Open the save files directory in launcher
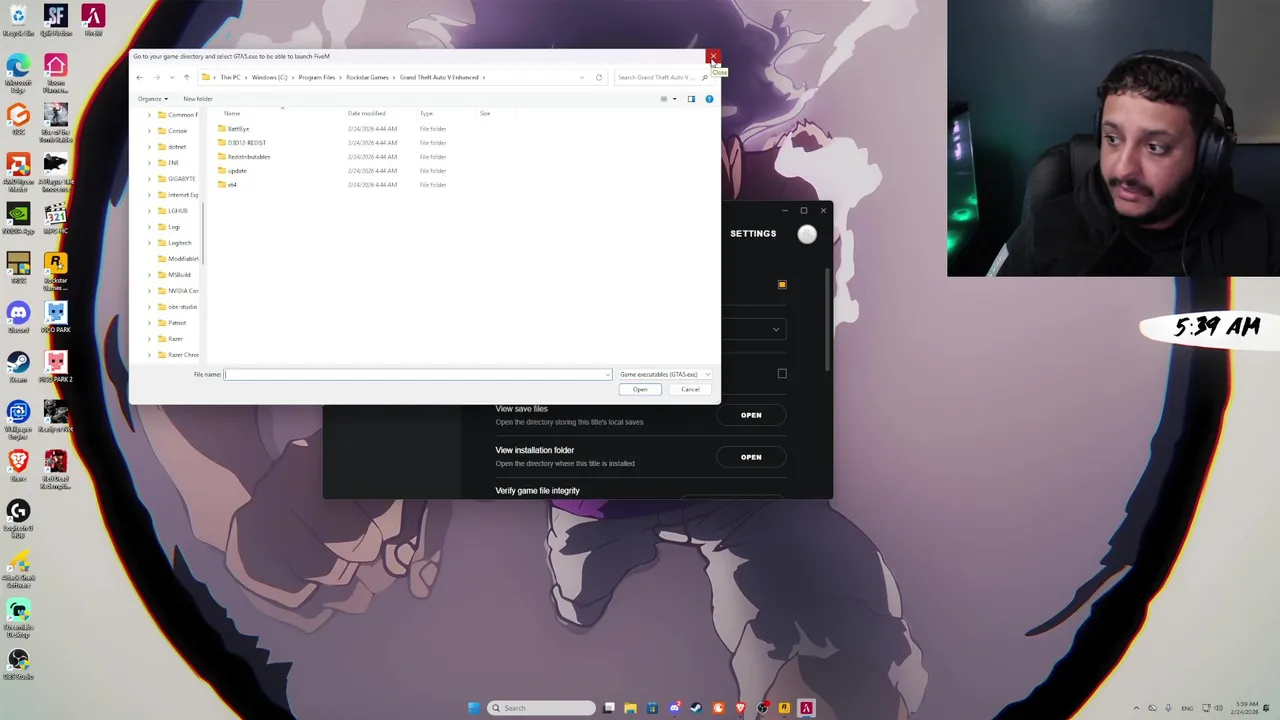The height and width of the screenshot is (720, 1280). click(751, 415)
